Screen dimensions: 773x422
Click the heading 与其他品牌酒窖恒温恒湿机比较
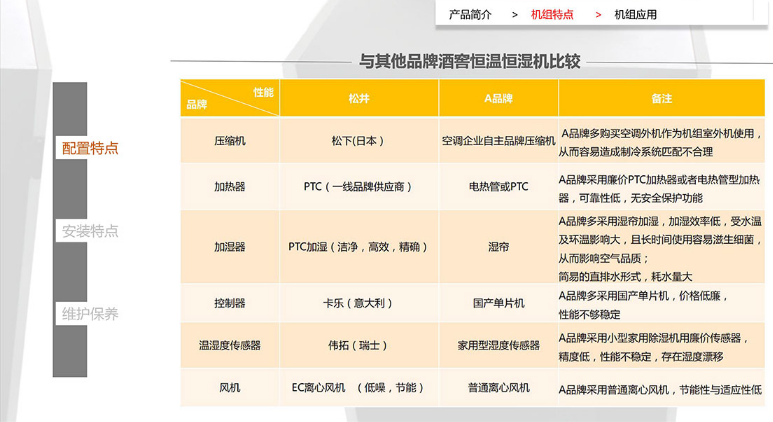[470, 60]
